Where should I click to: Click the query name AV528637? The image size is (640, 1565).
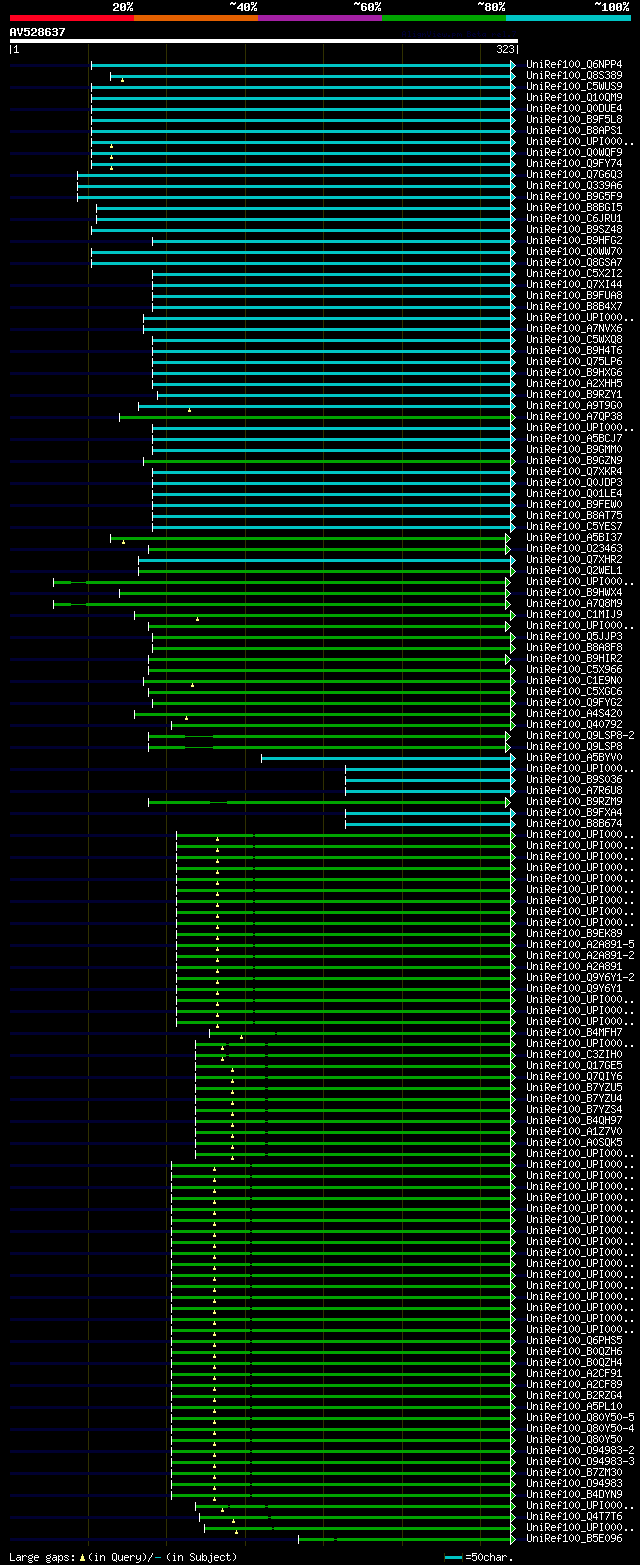point(37,32)
